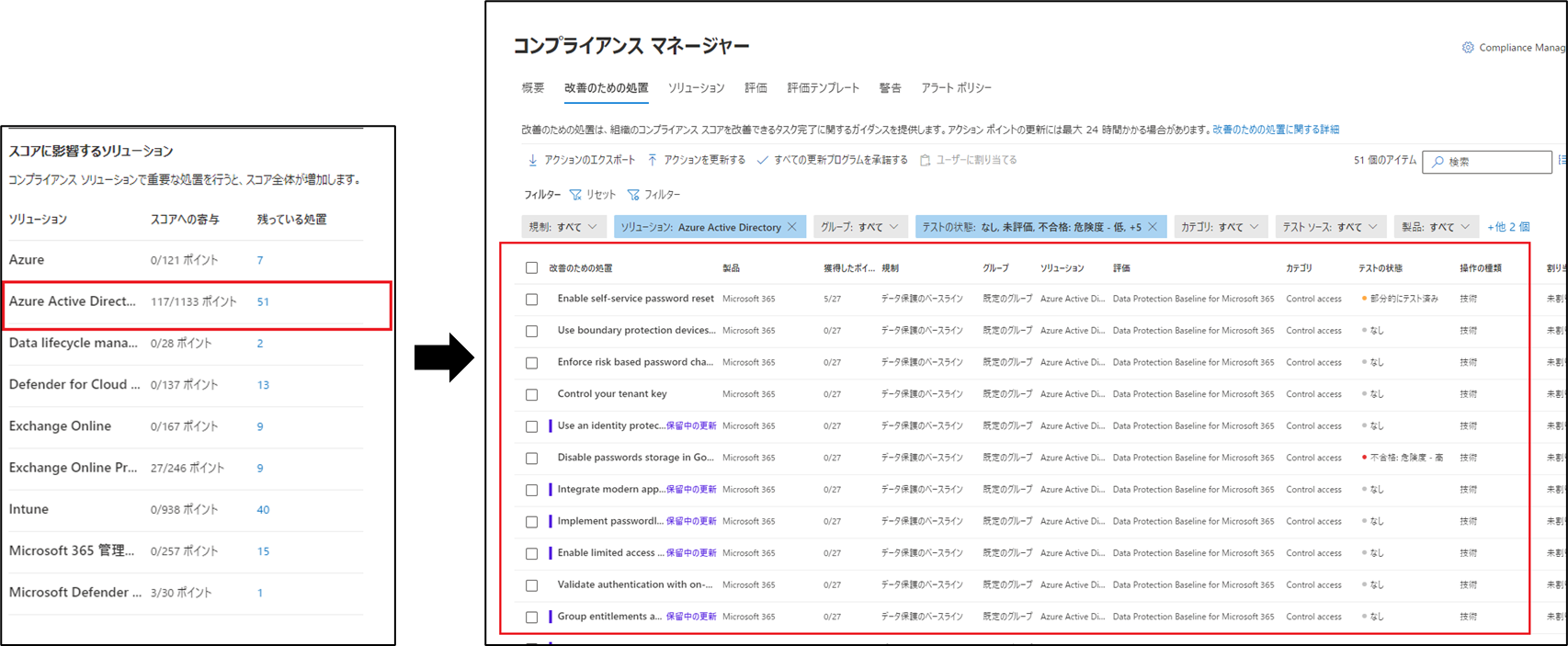Image resolution: width=1568 pixels, height=646 pixels.
Task: Check the Enforce risk based password row
Action: click(x=531, y=363)
